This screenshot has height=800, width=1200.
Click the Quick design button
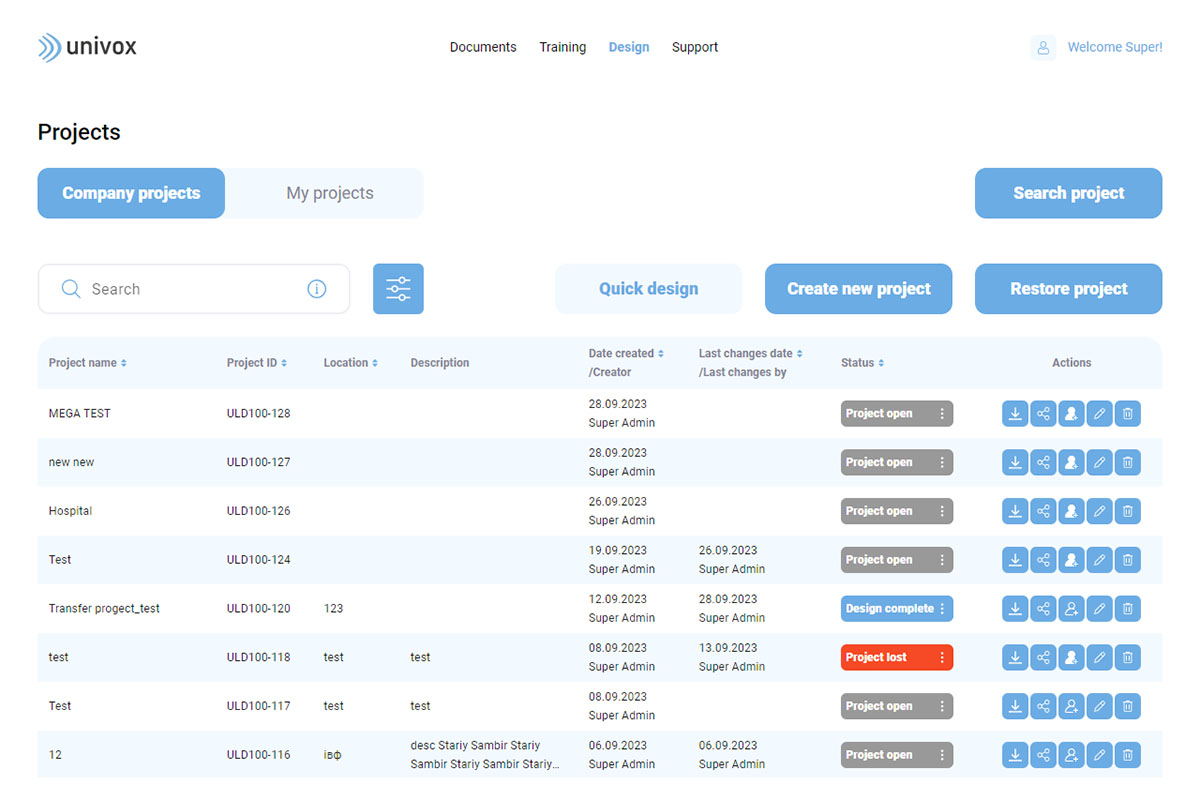tap(649, 289)
